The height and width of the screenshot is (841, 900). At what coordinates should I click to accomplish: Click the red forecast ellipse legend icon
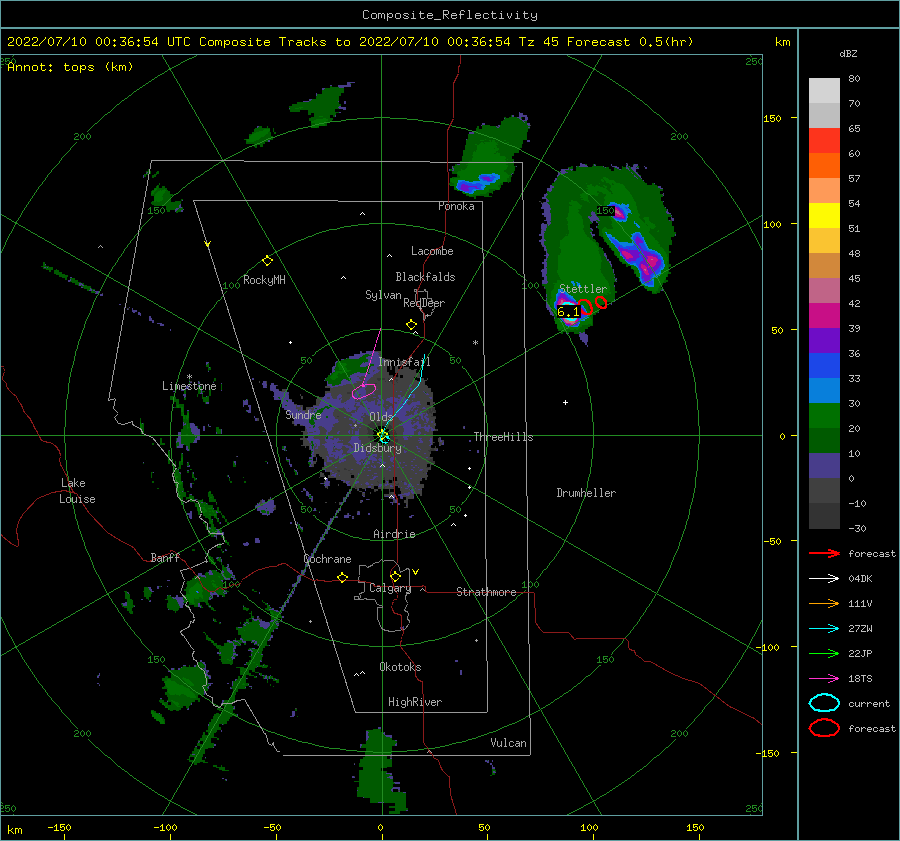[824, 728]
